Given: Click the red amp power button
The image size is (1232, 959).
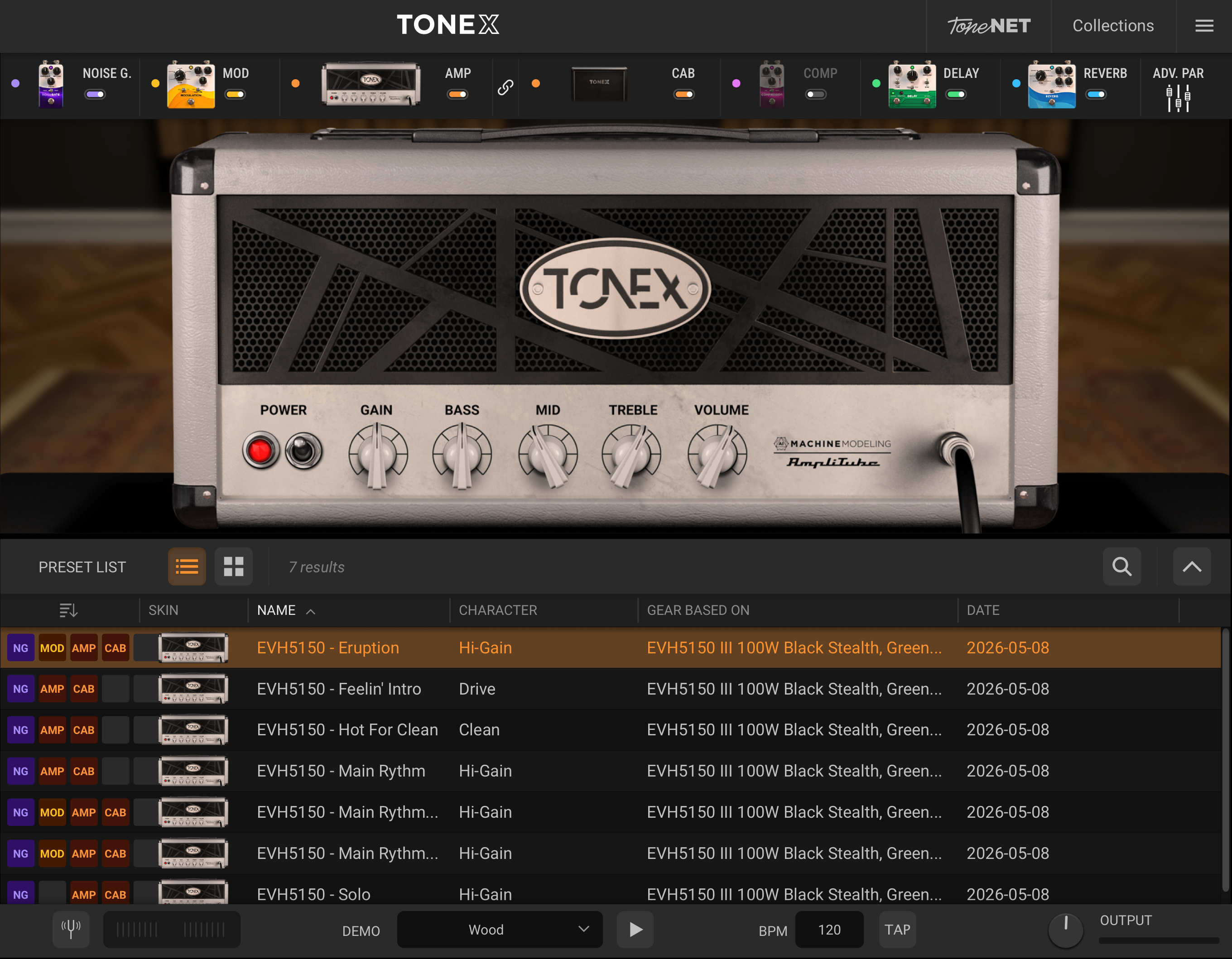Looking at the screenshot, I should point(260,451).
